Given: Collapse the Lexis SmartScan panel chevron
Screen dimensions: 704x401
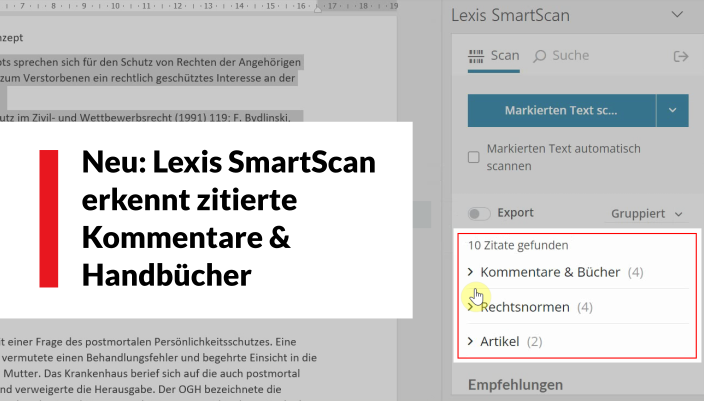Looking at the screenshot, I should point(677,15).
